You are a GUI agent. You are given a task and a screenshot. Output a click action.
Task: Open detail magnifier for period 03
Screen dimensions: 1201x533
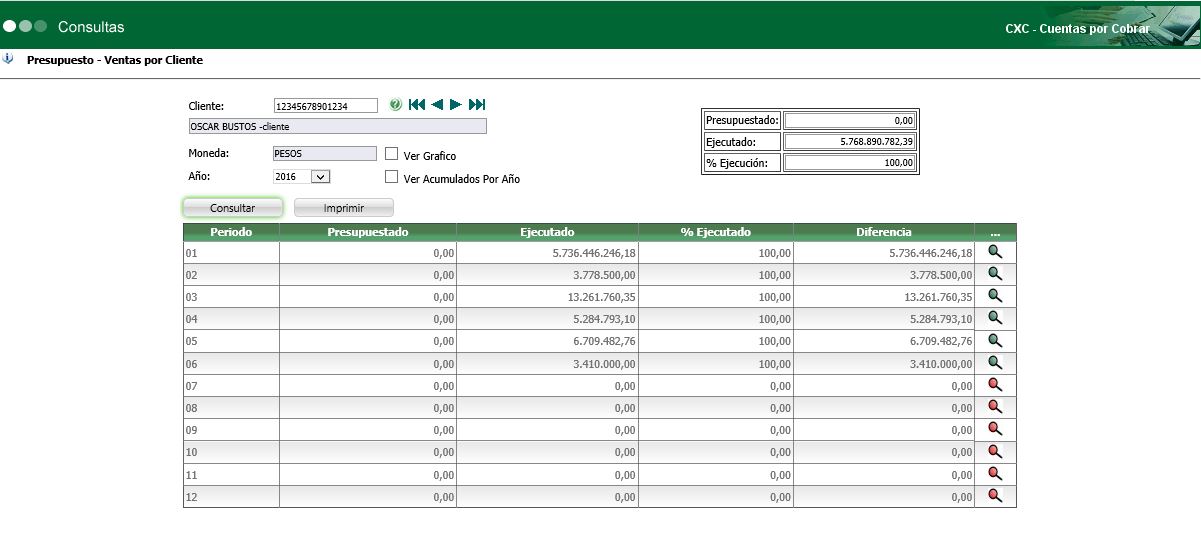coord(995,296)
